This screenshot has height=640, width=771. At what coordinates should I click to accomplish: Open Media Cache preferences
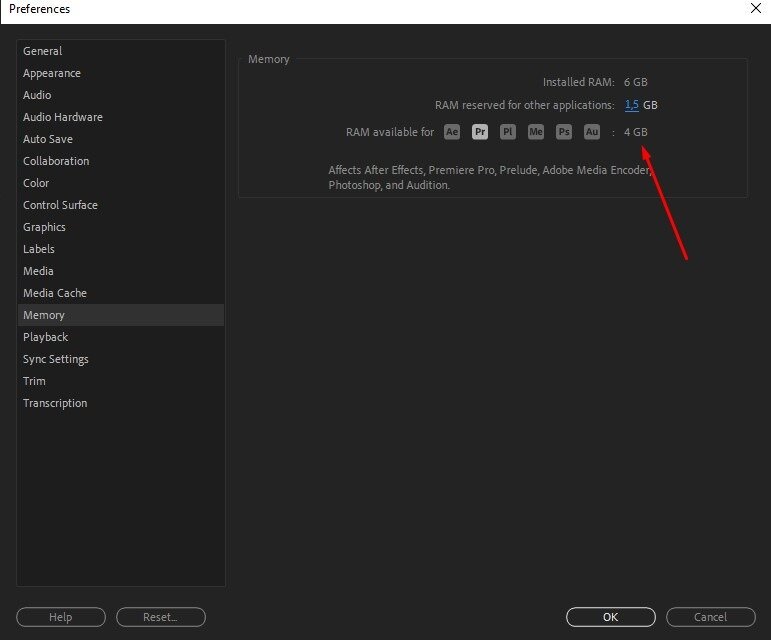121,293
